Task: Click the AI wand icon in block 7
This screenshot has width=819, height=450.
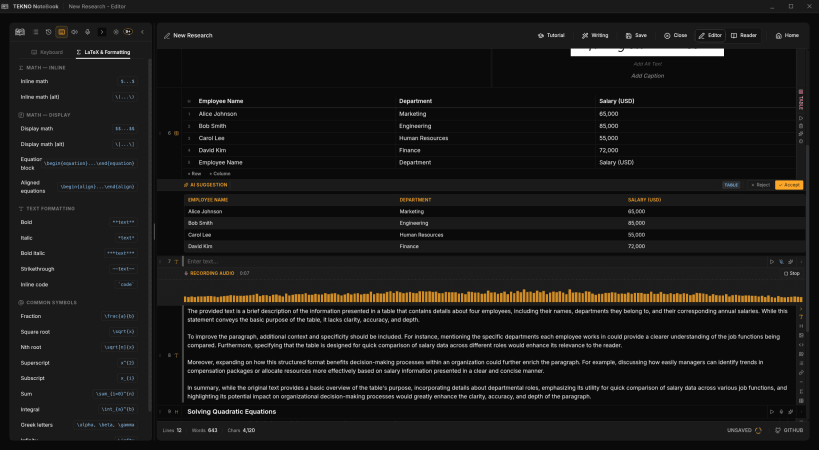Action: (x=791, y=262)
